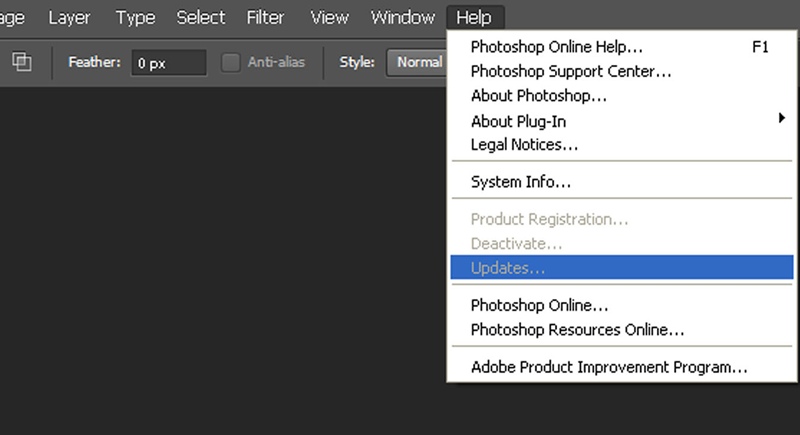Viewport: 800px width, 435px height.
Task: Select Legal Notices entry
Action: [621, 145]
